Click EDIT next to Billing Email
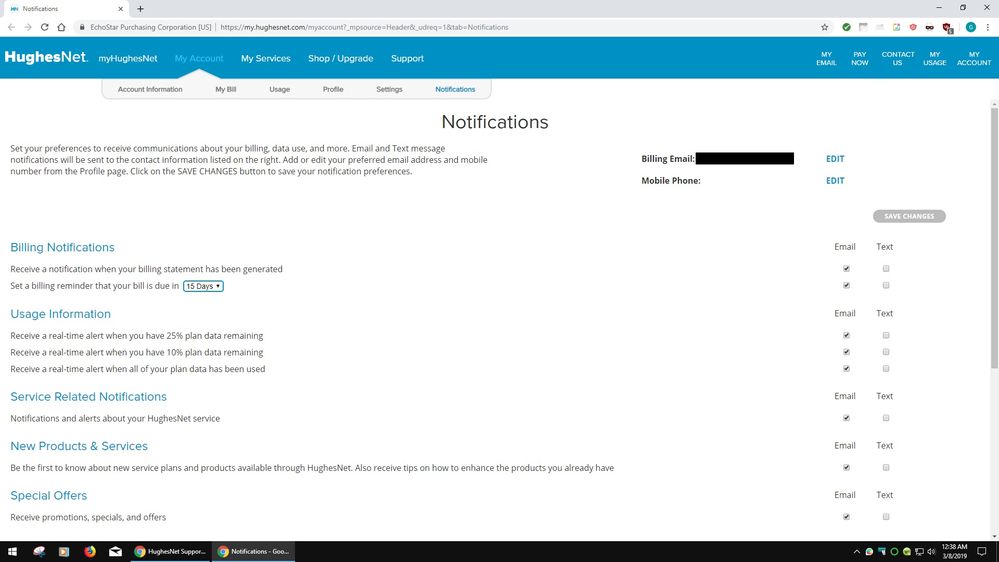Image resolution: width=999 pixels, height=562 pixels. tap(834, 159)
